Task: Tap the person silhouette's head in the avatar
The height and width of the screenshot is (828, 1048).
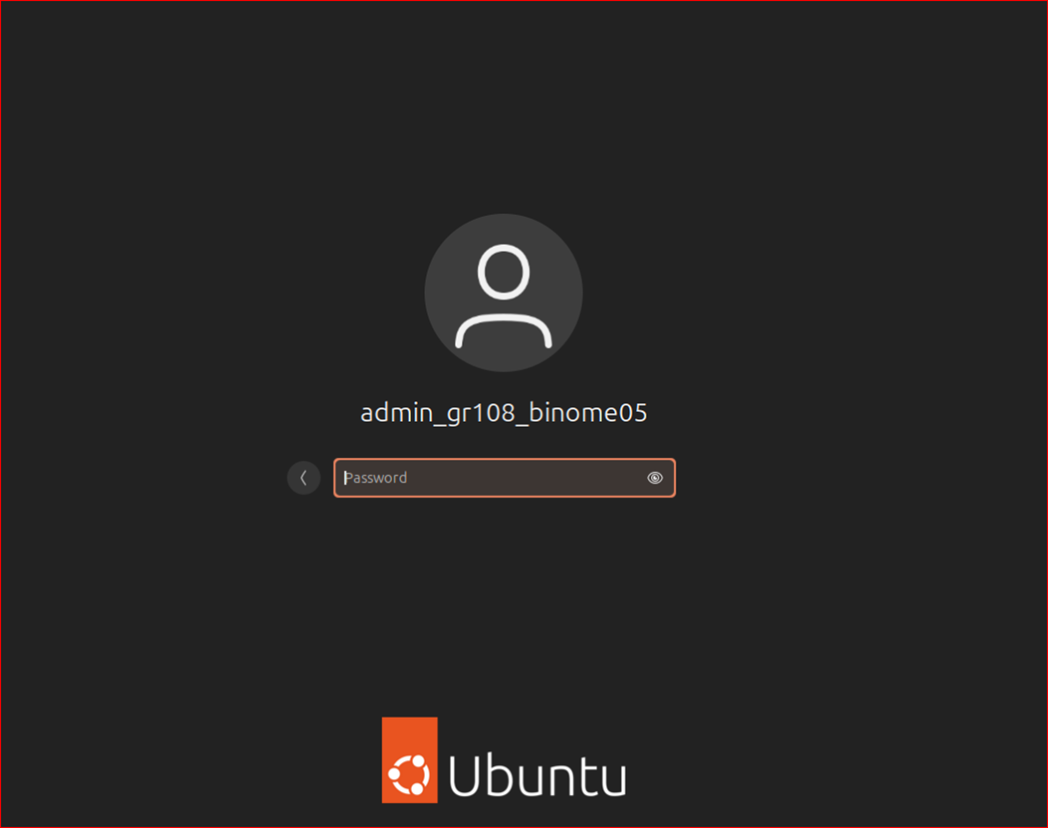Action: tap(503, 272)
